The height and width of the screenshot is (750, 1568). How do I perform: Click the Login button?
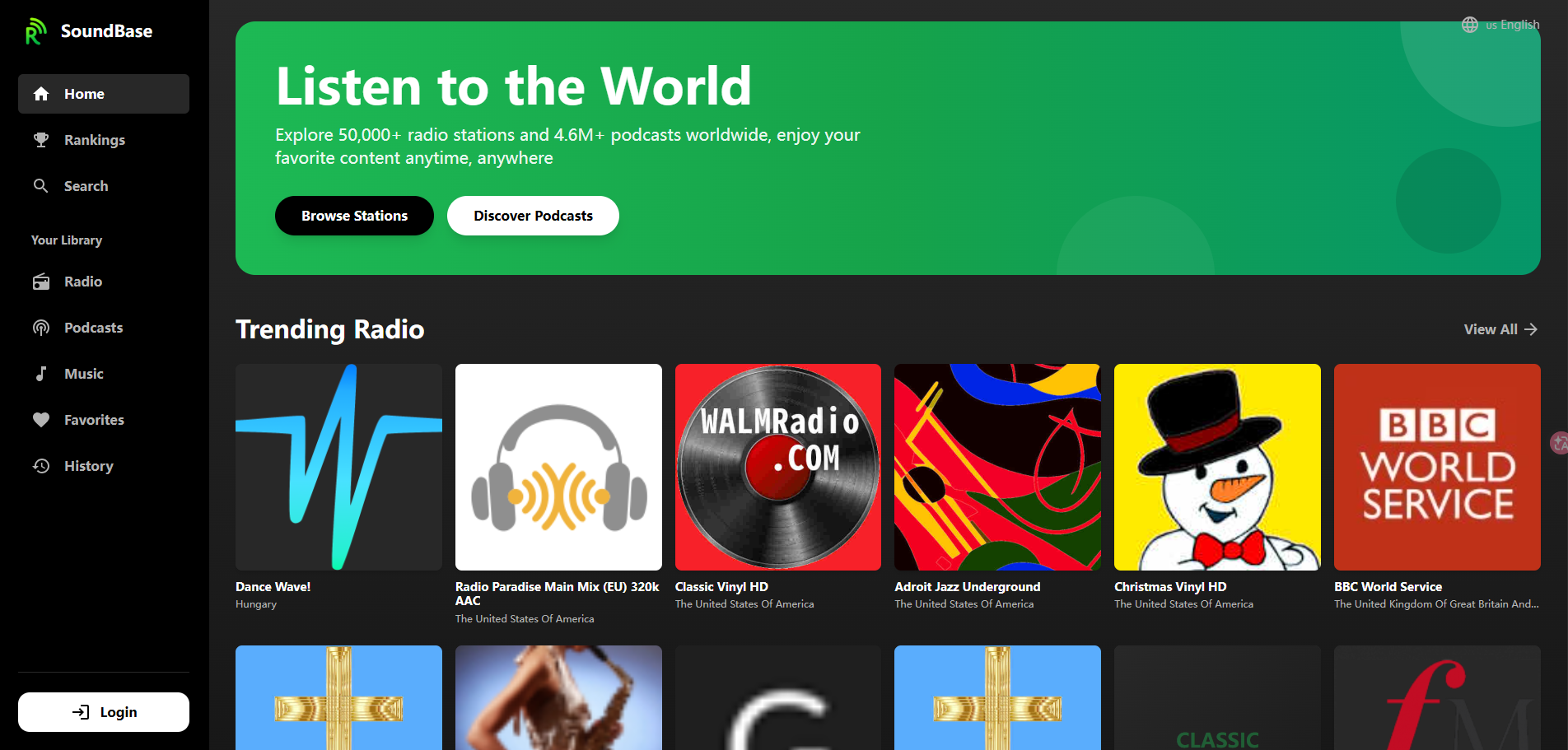(103, 711)
